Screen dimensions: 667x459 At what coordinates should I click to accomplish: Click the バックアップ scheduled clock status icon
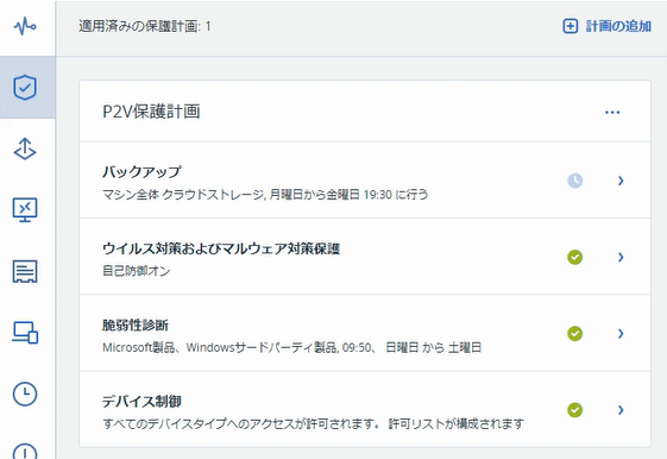click(575, 181)
